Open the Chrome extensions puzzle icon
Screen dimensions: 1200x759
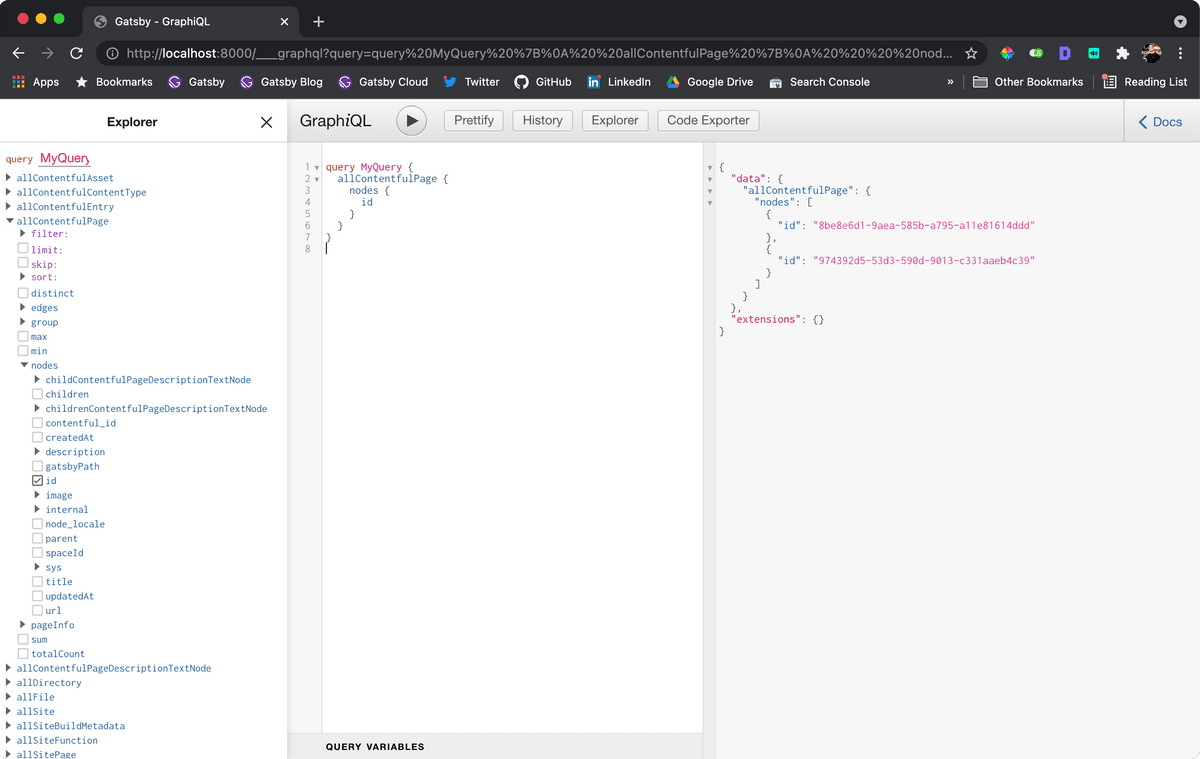(x=1122, y=53)
